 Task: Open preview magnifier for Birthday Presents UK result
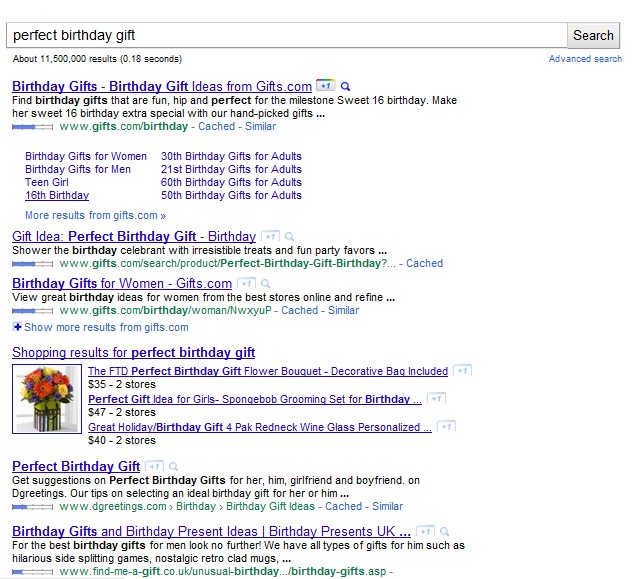pyautogui.click(x=444, y=531)
